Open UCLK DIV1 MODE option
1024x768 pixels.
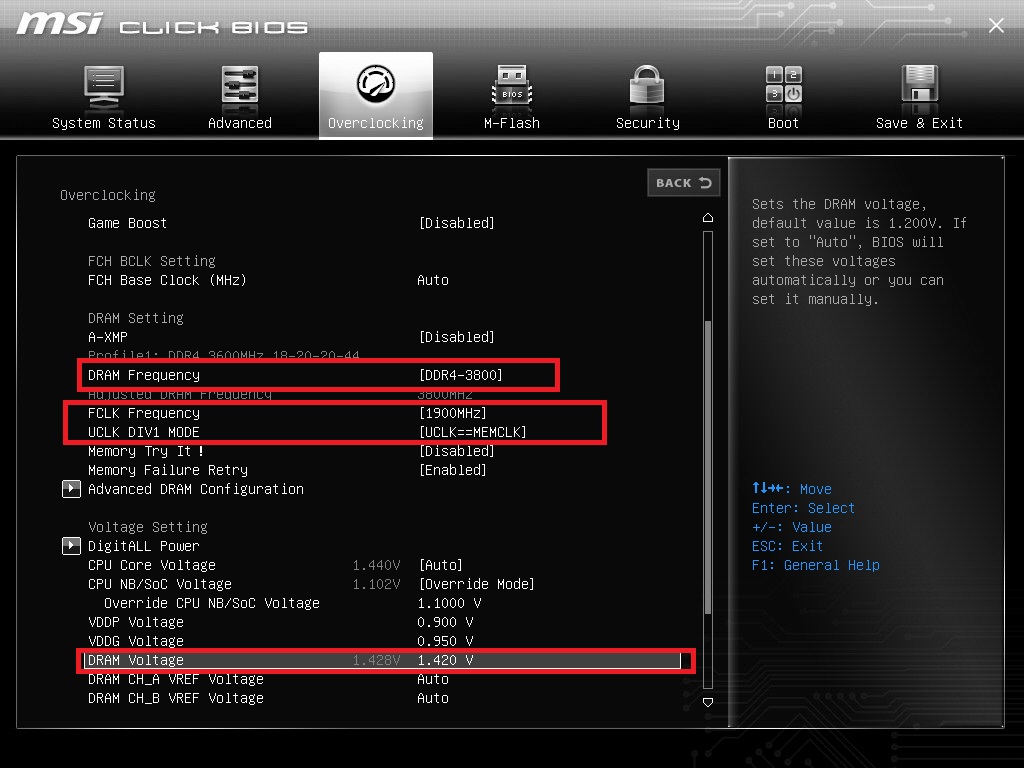coord(472,432)
